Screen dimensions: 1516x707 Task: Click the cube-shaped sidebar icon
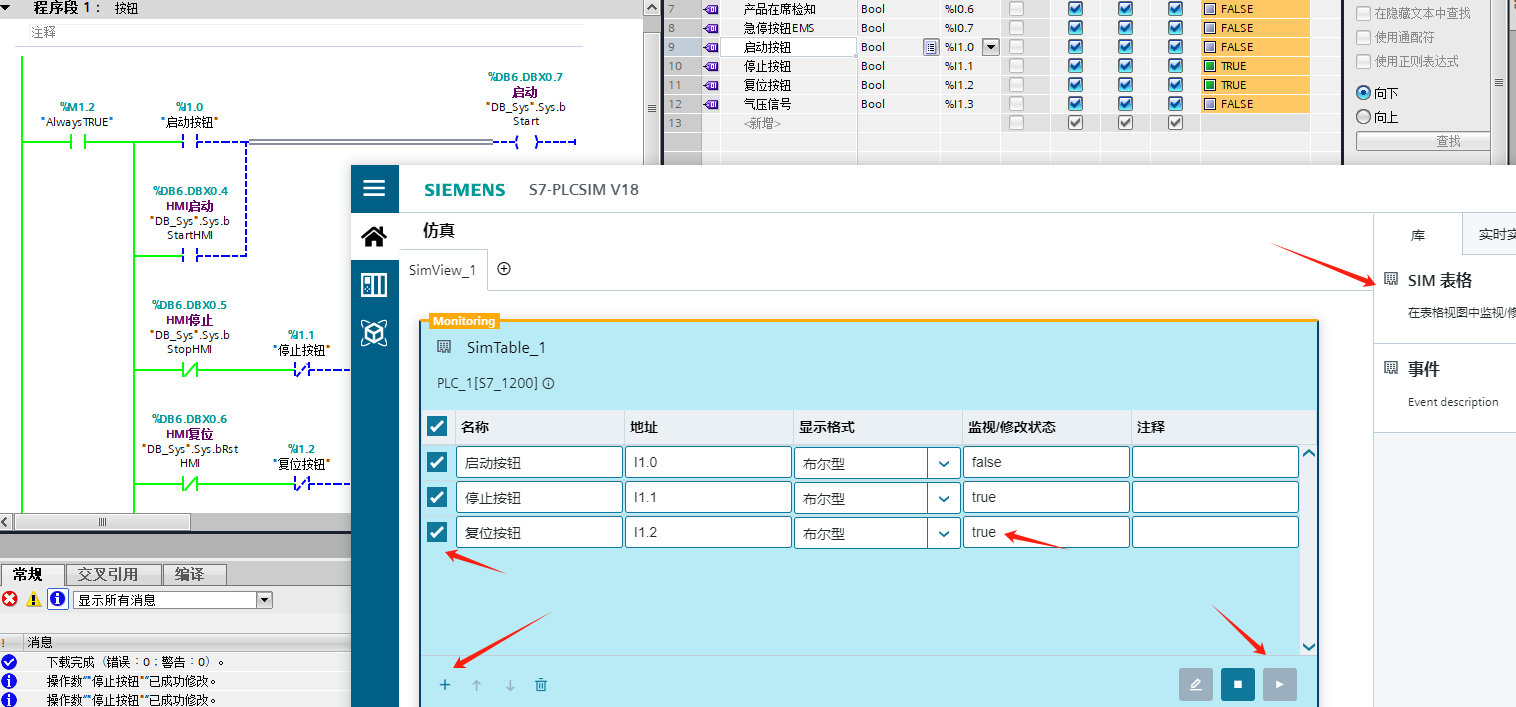click(374, 333)
